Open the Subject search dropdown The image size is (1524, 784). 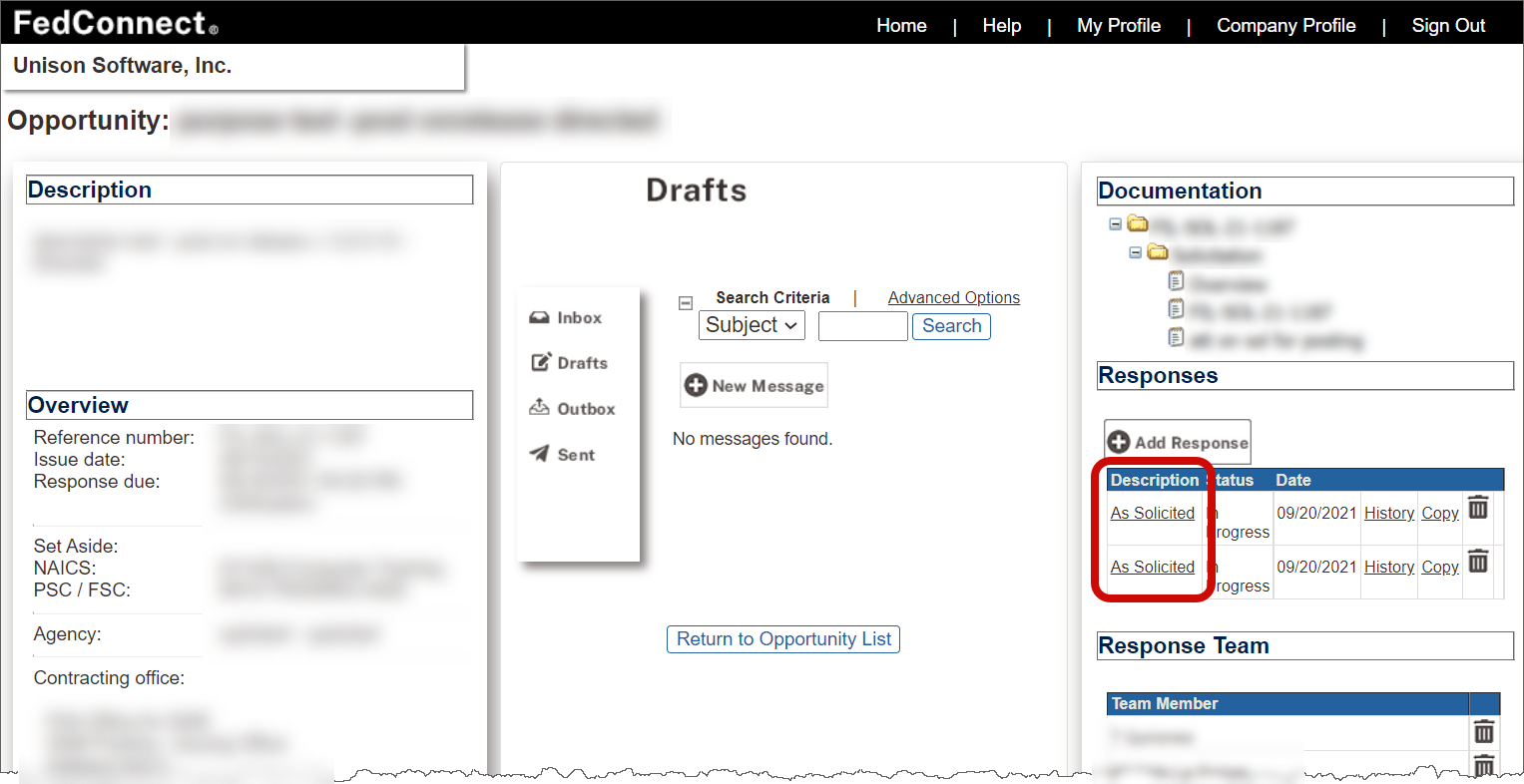752,325
